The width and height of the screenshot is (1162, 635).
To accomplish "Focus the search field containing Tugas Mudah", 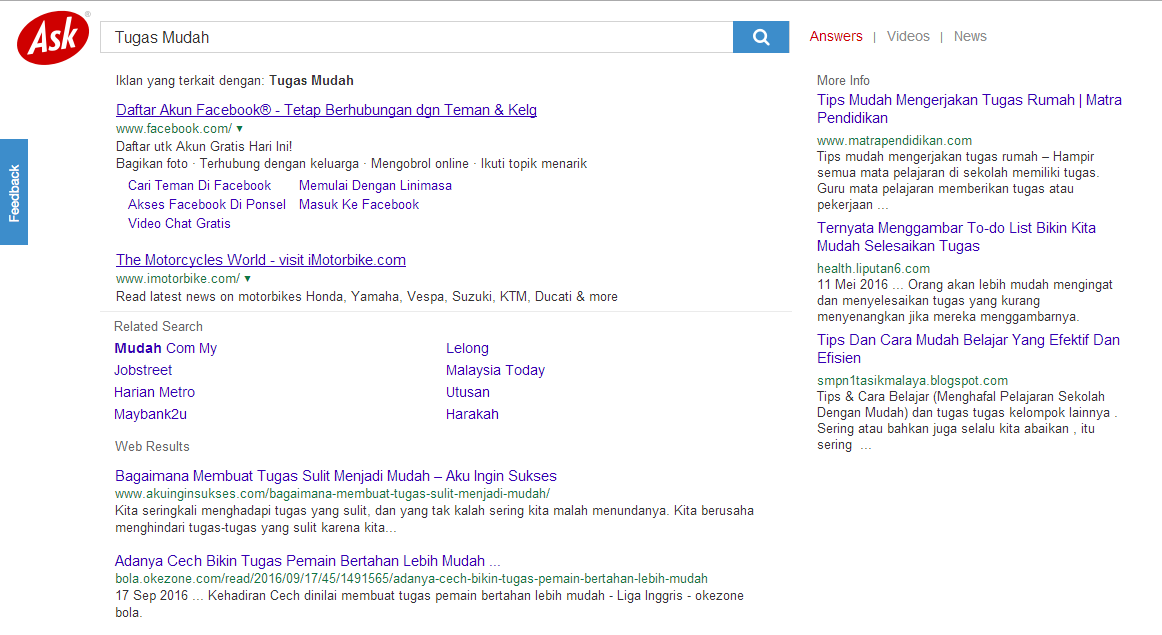I will pyautogui.click(x=416, y=37).
